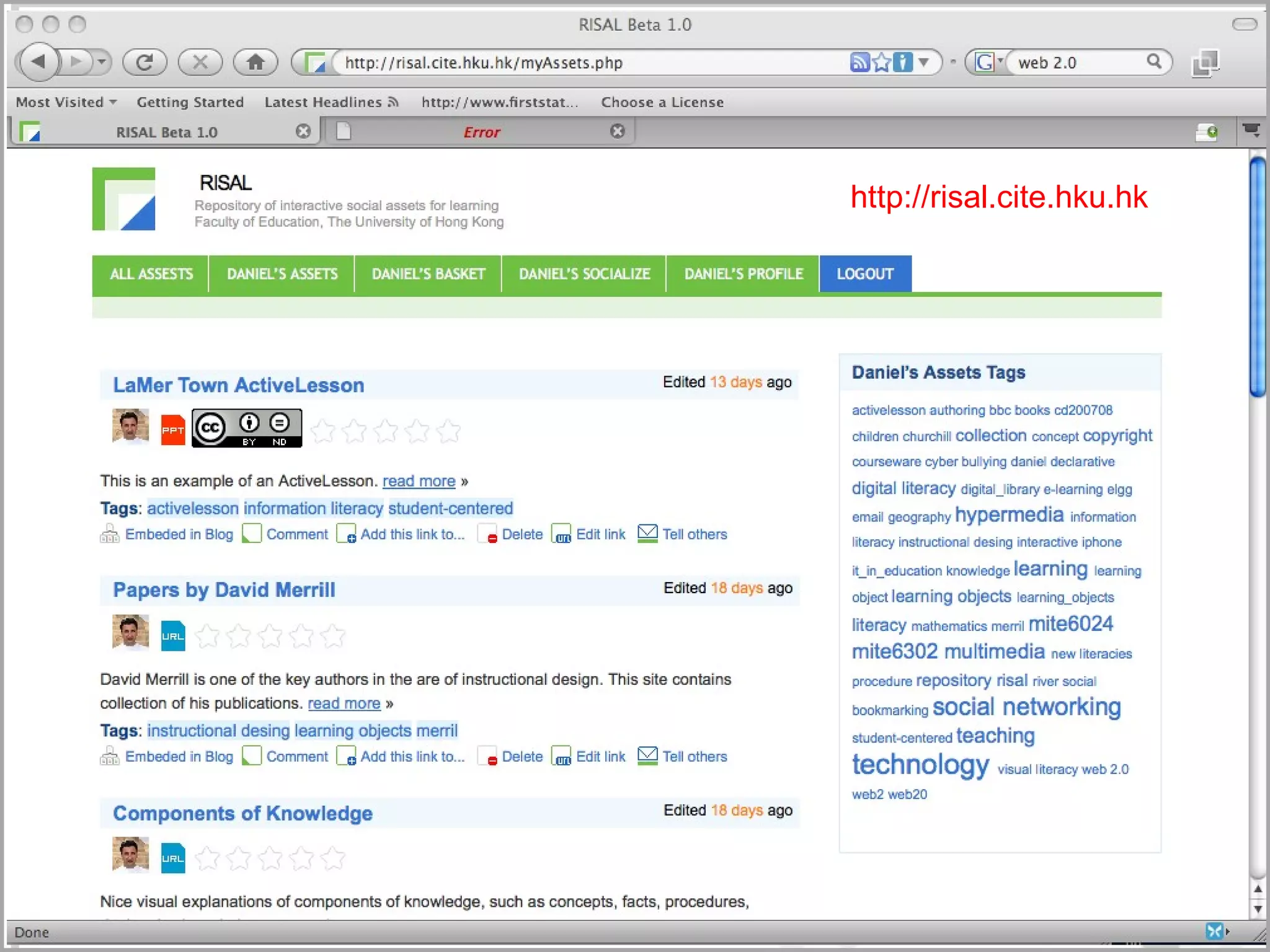Click the URL address field
The height and width of the screenshot is (952, 1270).
[589, 62]
